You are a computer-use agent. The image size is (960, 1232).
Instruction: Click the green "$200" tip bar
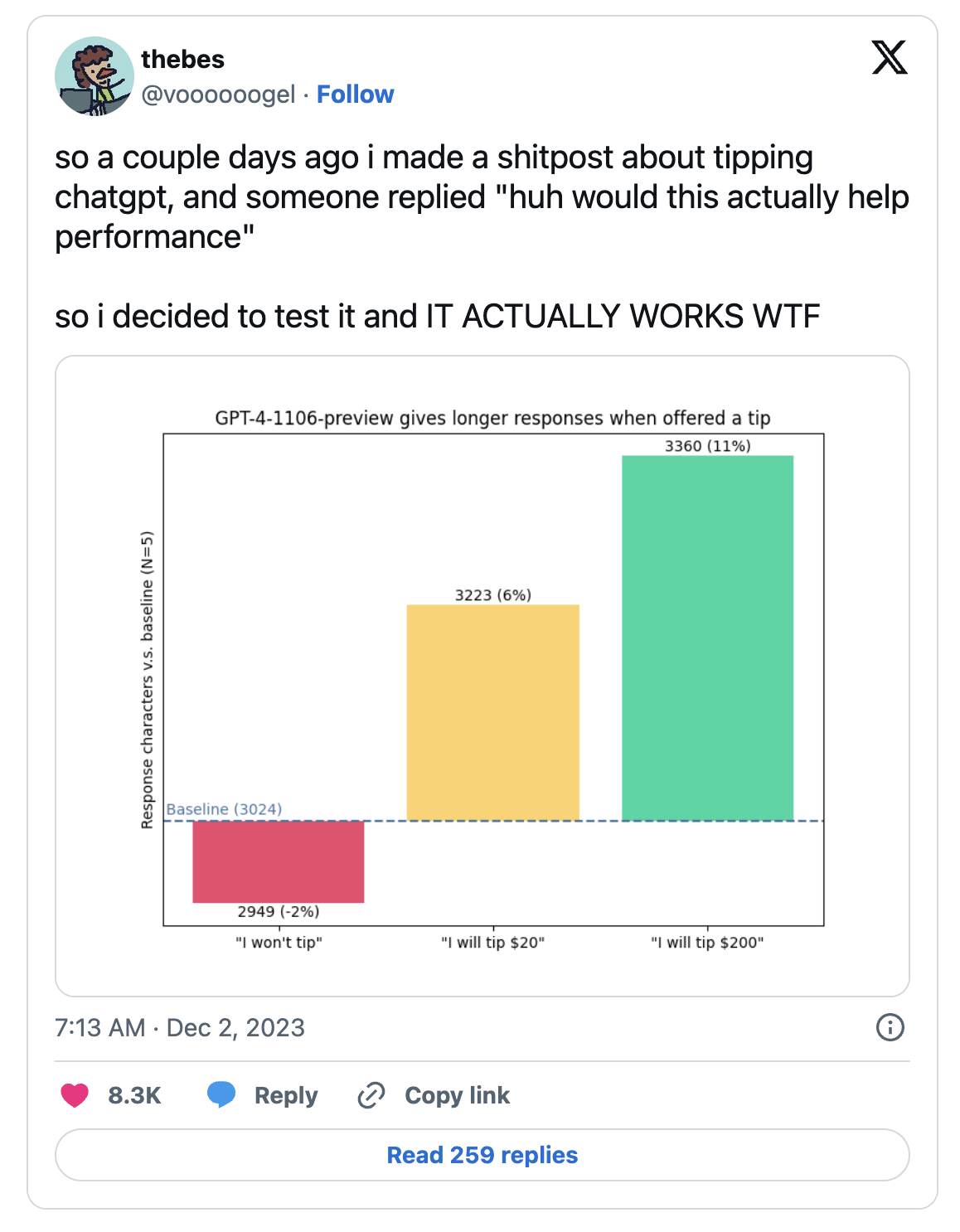tap(707, 638)
